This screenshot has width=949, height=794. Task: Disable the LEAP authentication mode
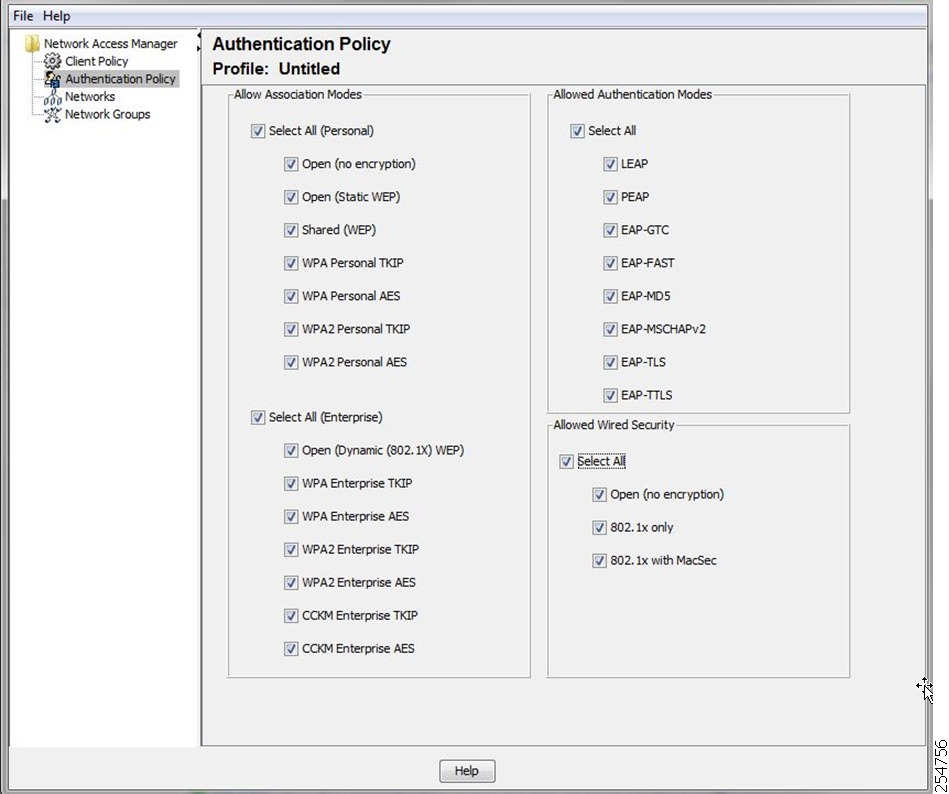[x=610, y=164]
